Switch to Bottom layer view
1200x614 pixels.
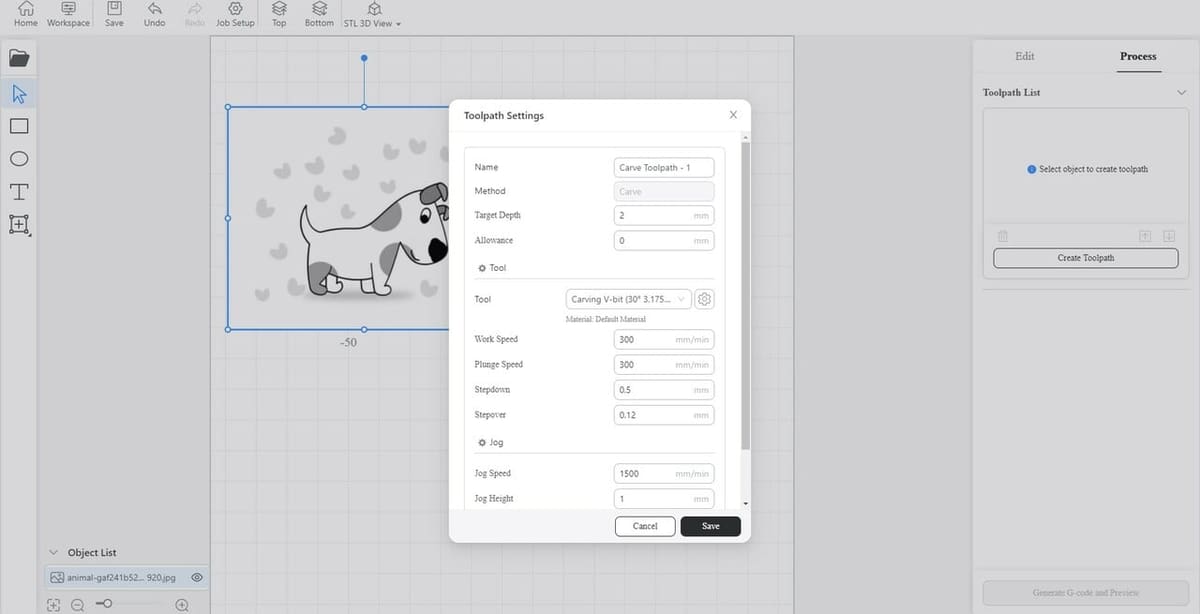pyautogui.click(x=319, y=14)
